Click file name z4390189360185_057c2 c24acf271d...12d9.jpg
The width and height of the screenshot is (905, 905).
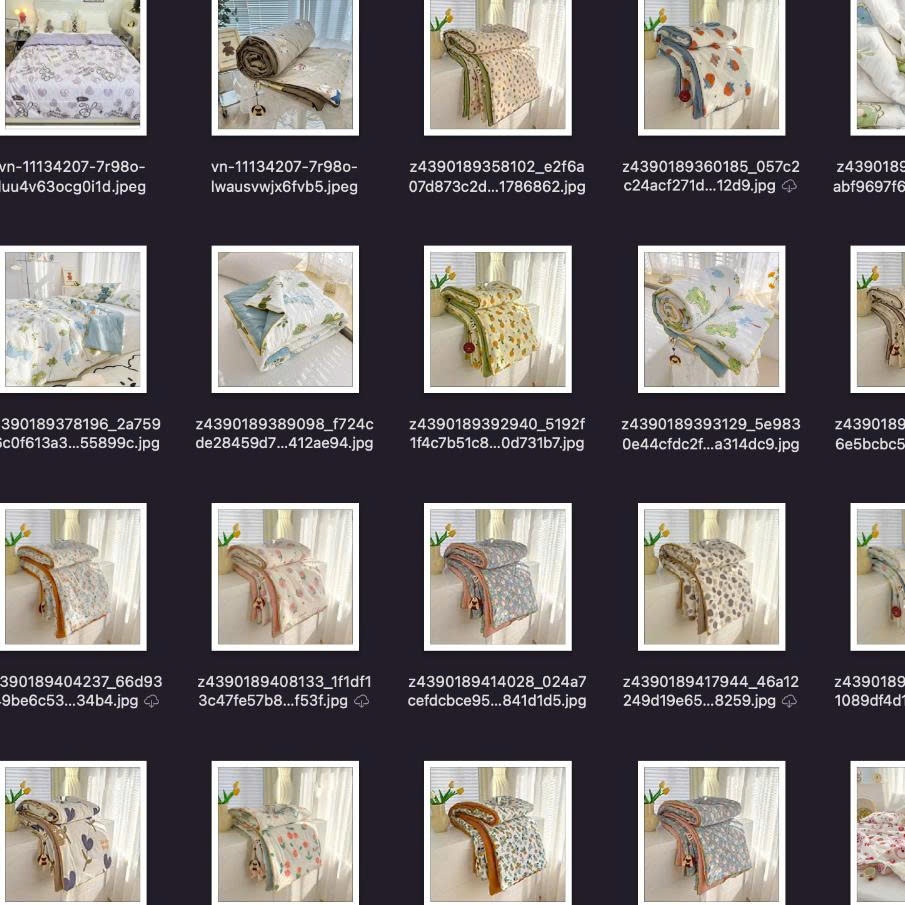coord(710,177)
